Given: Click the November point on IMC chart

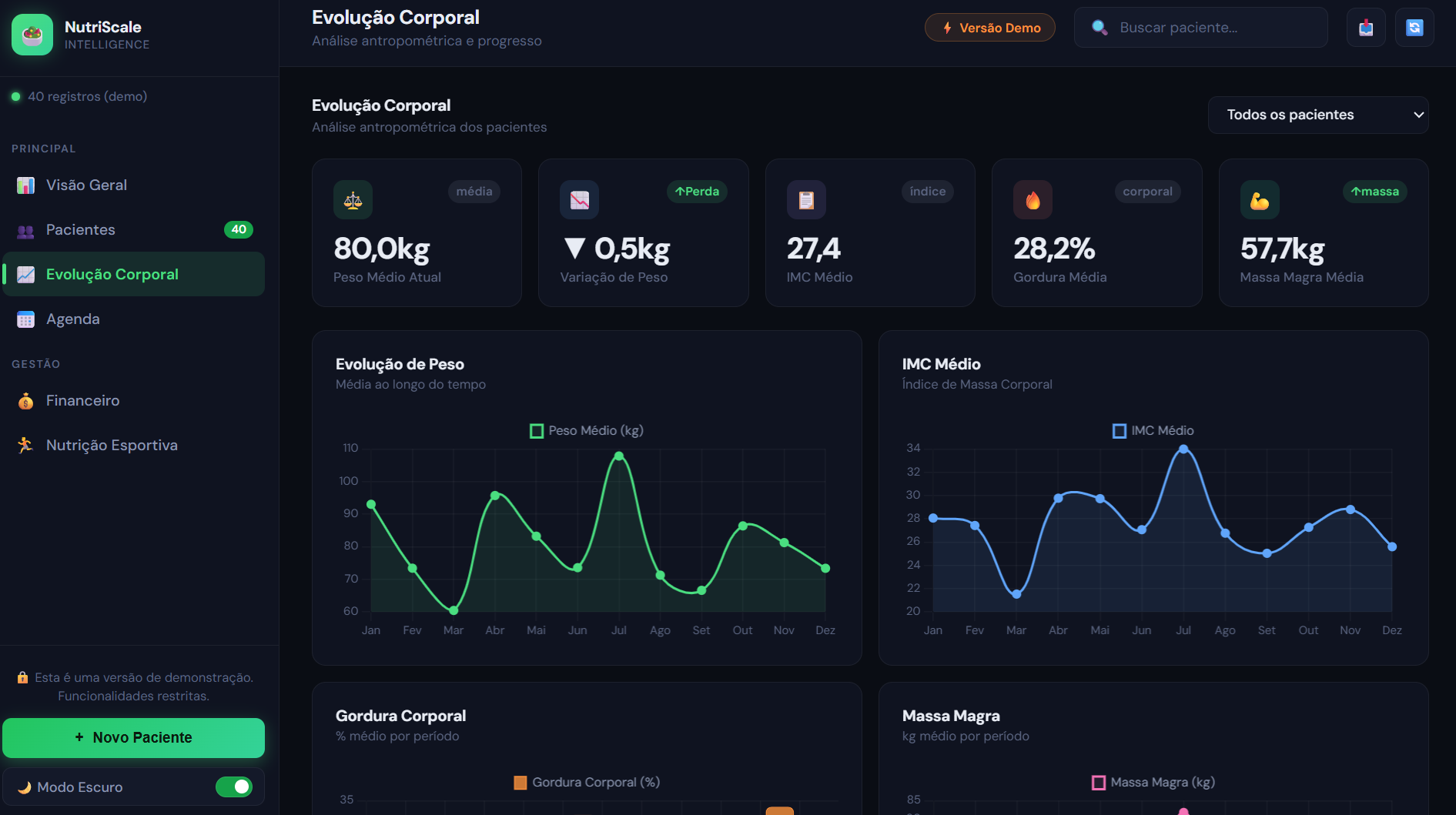Looking at the screenshot, I should 1351,509.
